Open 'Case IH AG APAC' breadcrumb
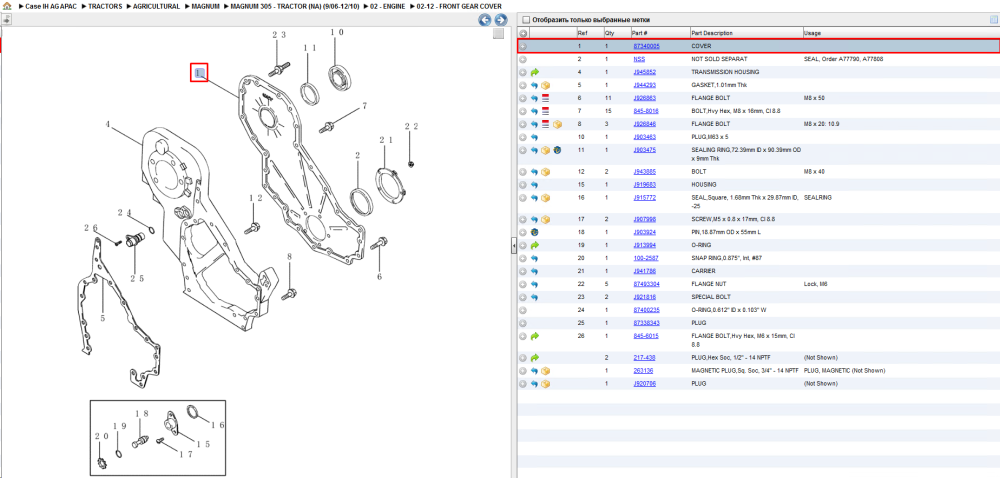This screenshot has width=1000, height=478. coord(50,6)
